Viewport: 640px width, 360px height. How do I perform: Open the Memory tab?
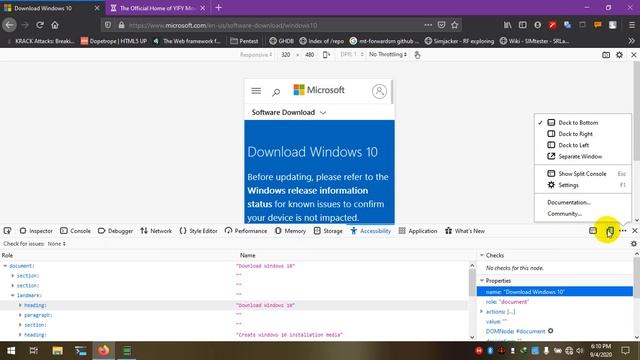(x=290, y=231)
